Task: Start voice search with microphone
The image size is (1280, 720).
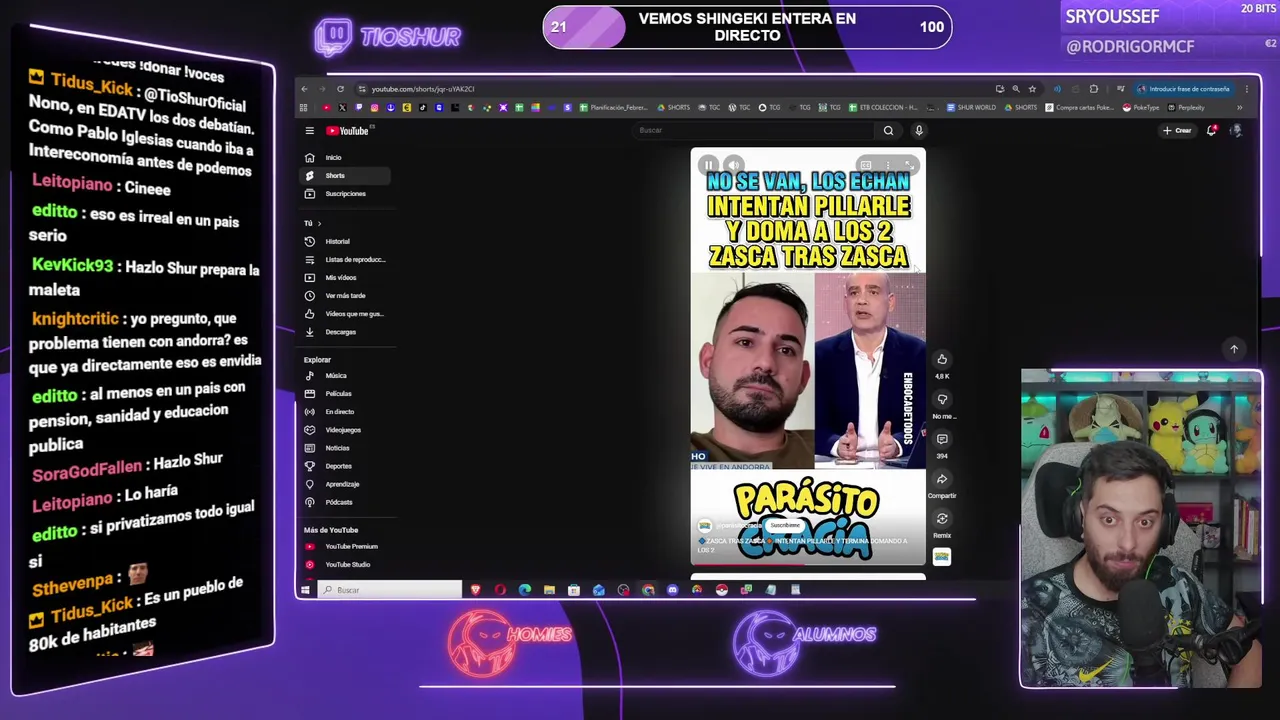Action: click(918, 130)
